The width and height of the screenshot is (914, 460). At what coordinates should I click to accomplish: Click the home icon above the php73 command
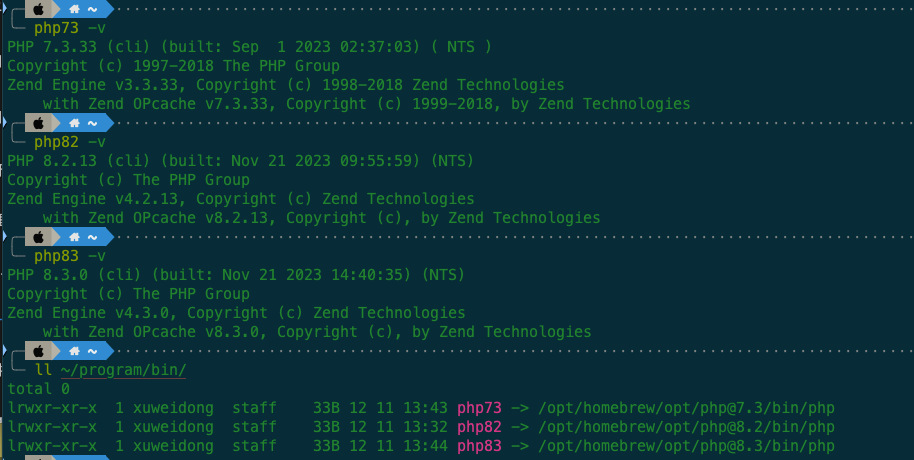74,9
